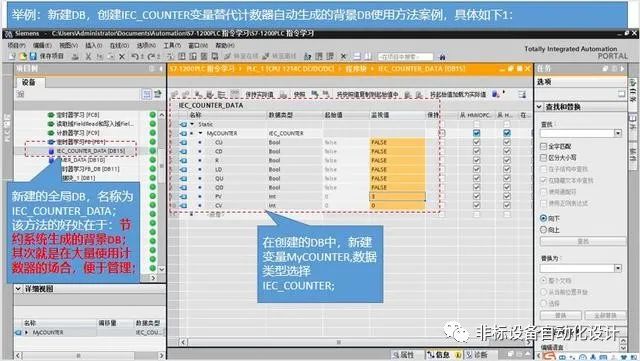Open the 工具 menu

point(172,45)
